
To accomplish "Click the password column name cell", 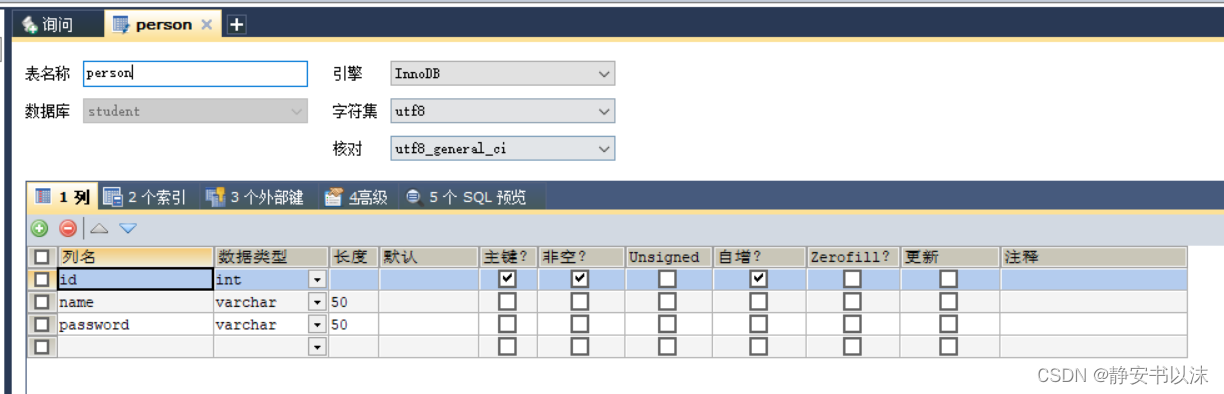I will pyautogui.click(x=135, y=324).
